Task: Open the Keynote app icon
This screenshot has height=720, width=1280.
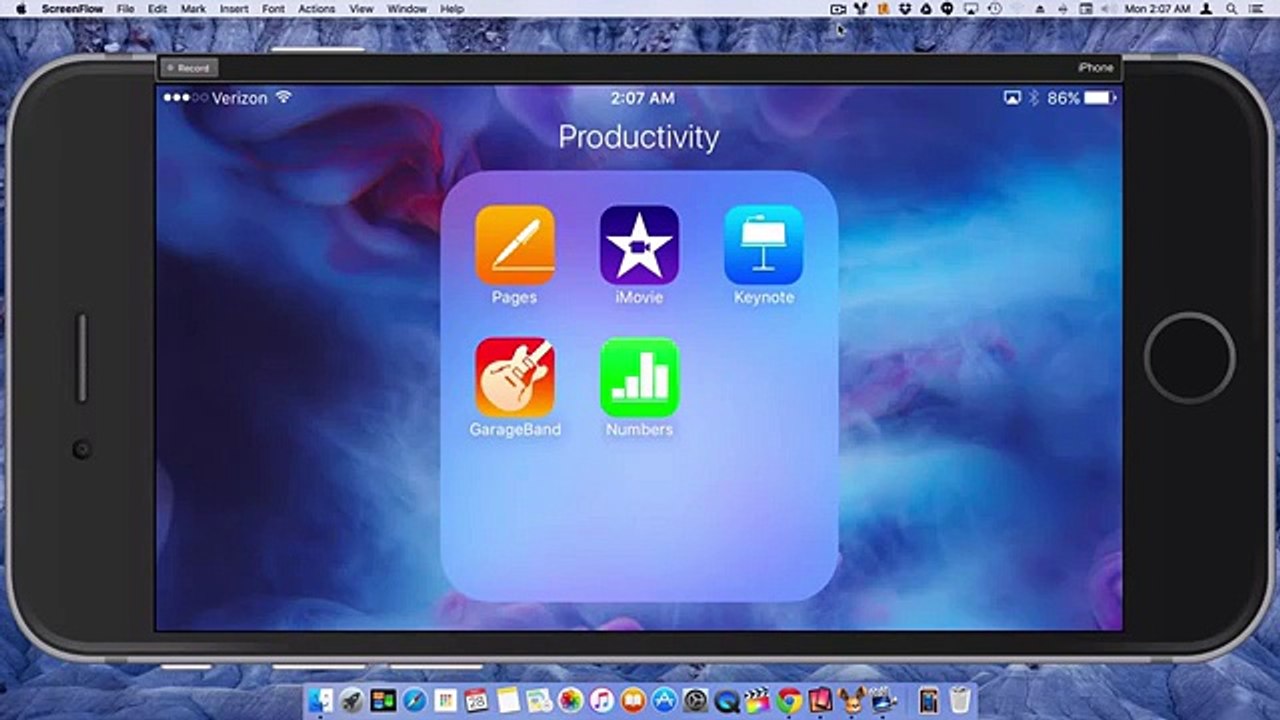Action: pos(764,245)
